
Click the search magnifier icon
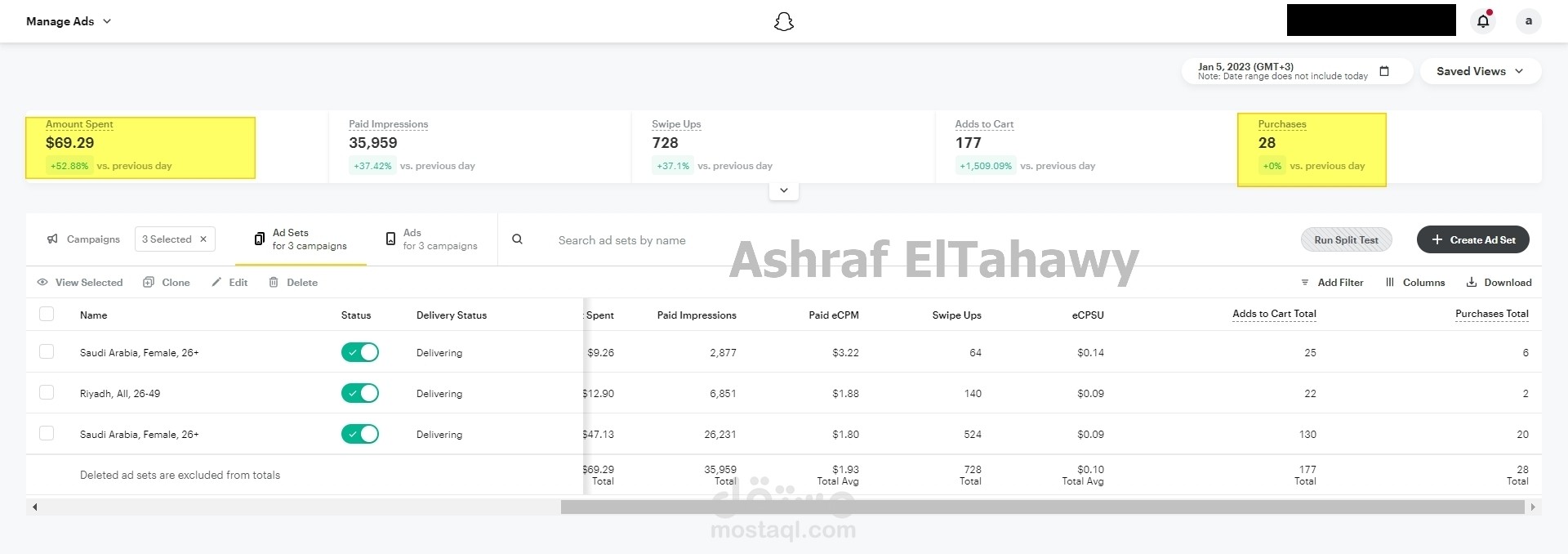tap(517, 239)
